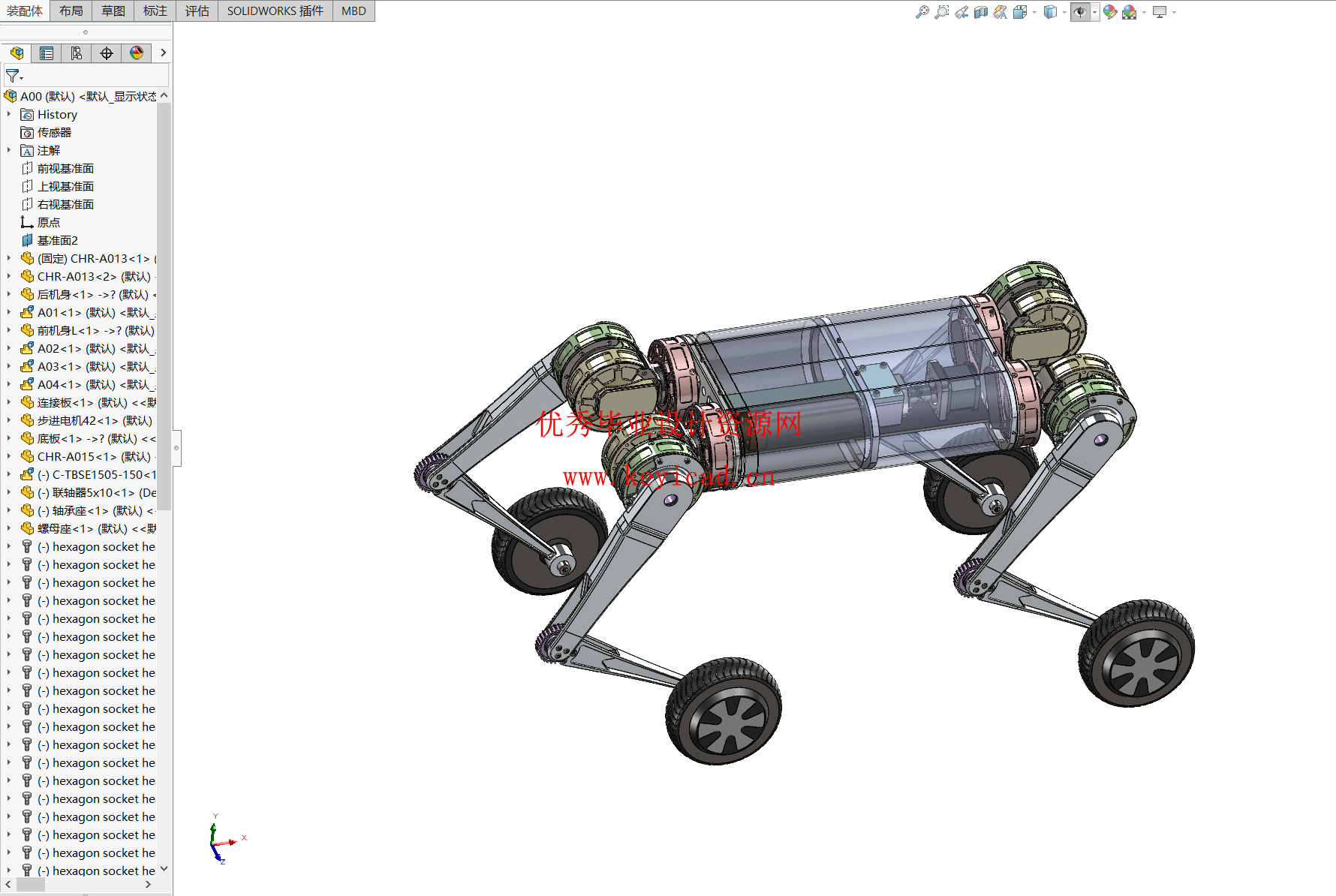This screenshot has height=896, width=1336.
Task: Show more manager tabs with right chevron
Action: (x=163, y=53)
